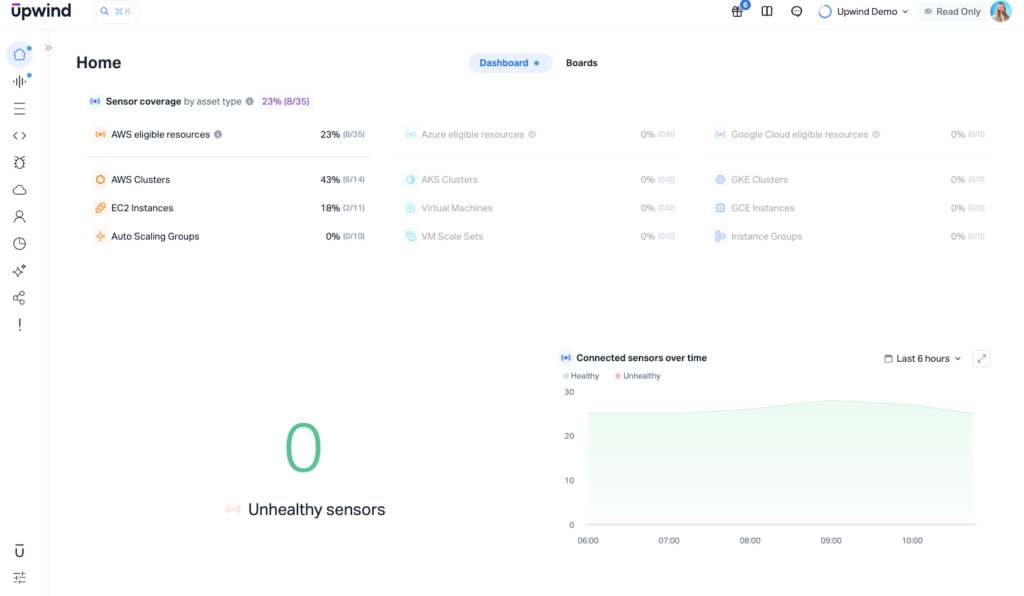Click the Read Only mode badge
This screenshot has height=596, width=1024.
[951, 12]
